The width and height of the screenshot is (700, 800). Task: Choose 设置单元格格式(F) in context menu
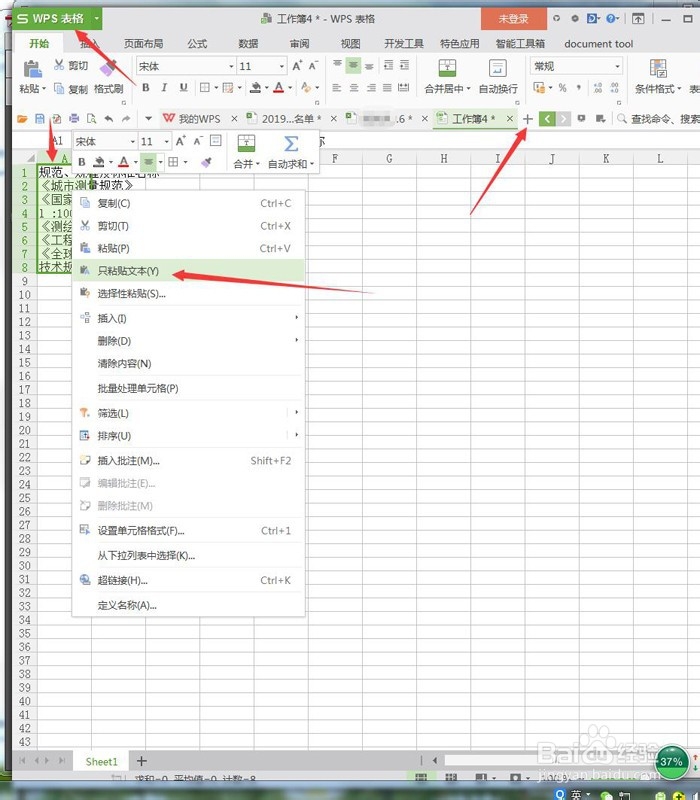click(189, 531)
